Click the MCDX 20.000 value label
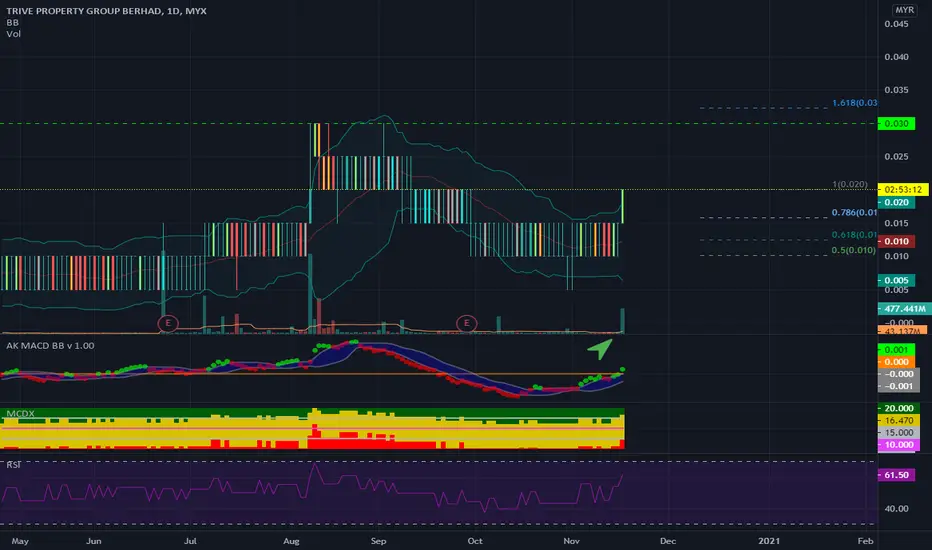This screenshot has height=550, width=932. (x=899, y=408)
